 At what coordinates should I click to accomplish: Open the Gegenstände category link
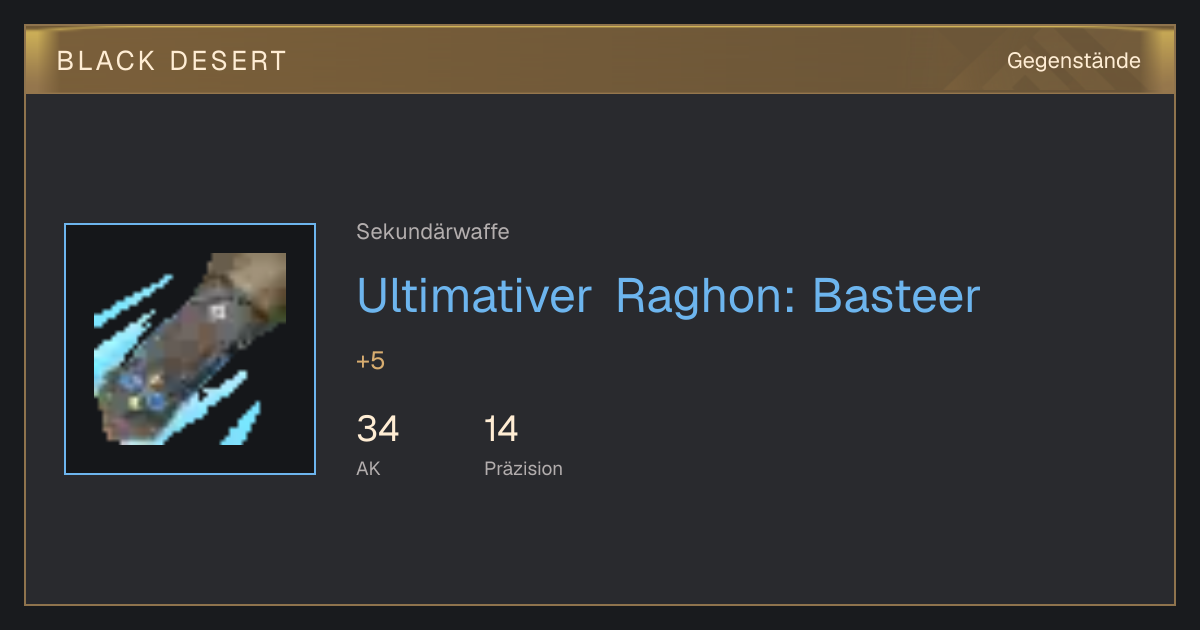(x=1073, y=61)
